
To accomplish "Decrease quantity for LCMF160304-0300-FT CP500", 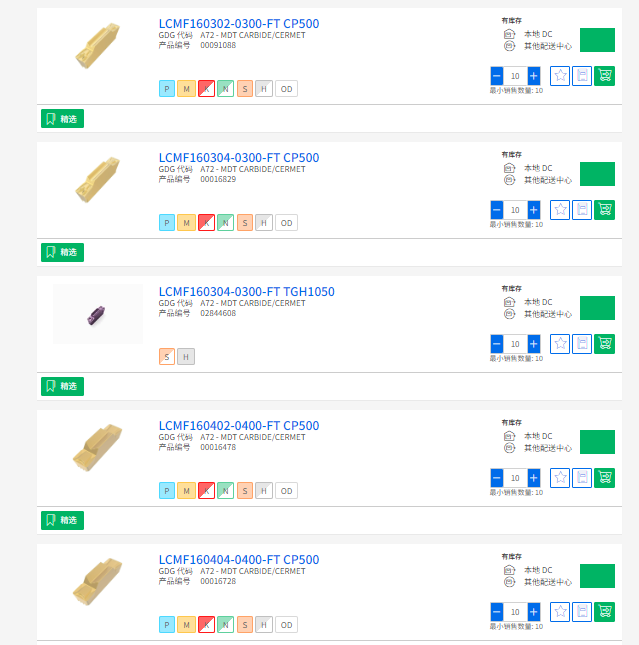I will 497,210.
